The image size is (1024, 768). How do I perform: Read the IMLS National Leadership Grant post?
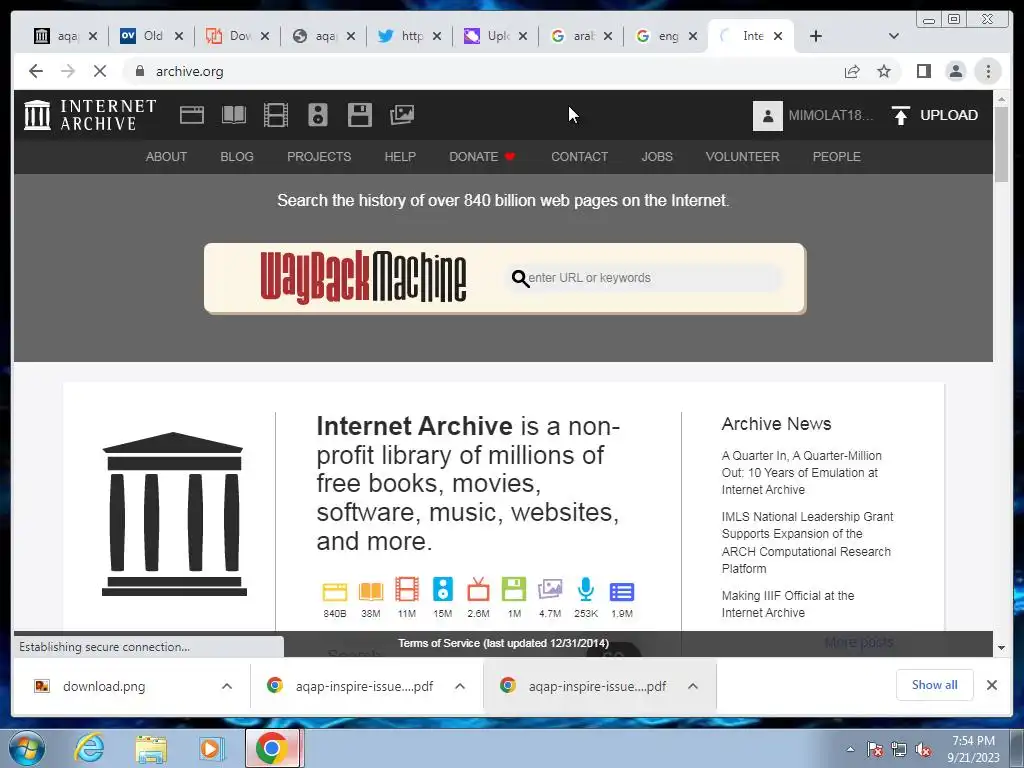[x=807, y=543]
